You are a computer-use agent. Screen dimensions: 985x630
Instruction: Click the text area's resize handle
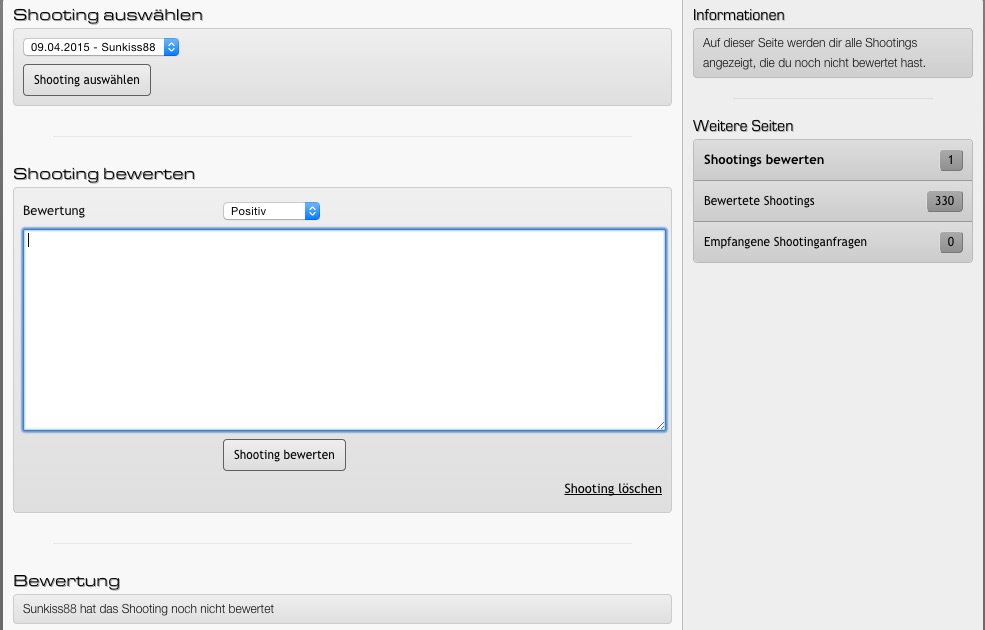pyautogui.click(x=660, y=426)
